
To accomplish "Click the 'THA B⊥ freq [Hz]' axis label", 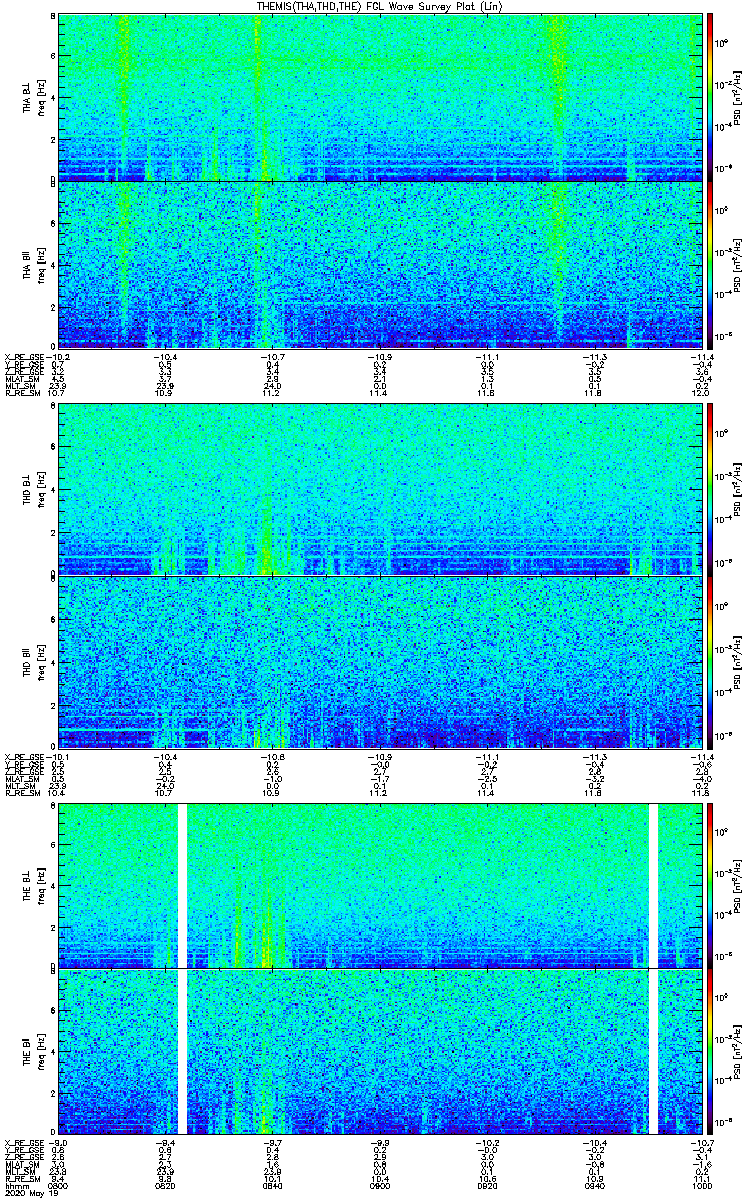I will pyautogui.click(x=34, y=97).
